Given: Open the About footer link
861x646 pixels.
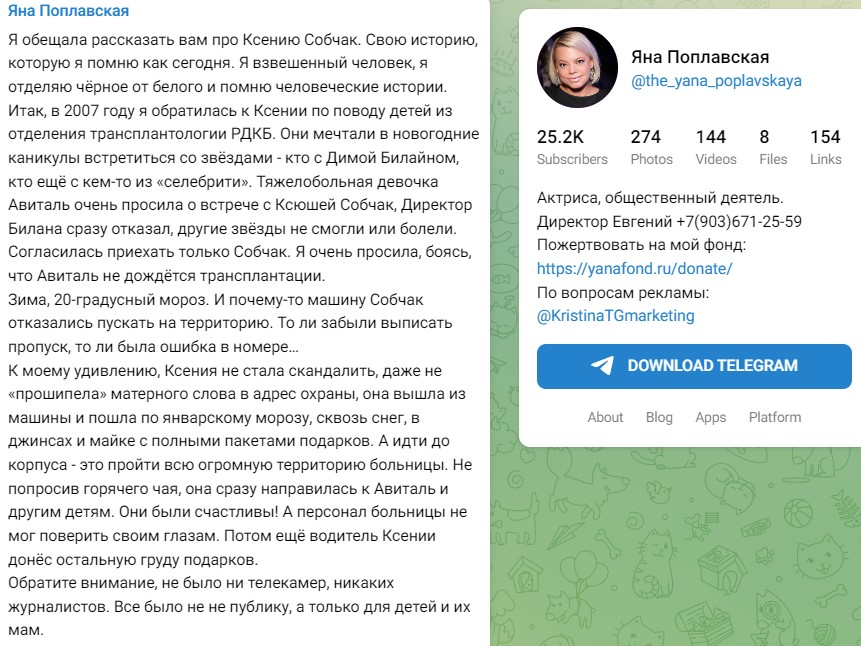Looking at the screenshot, I should tap(605, 417).
